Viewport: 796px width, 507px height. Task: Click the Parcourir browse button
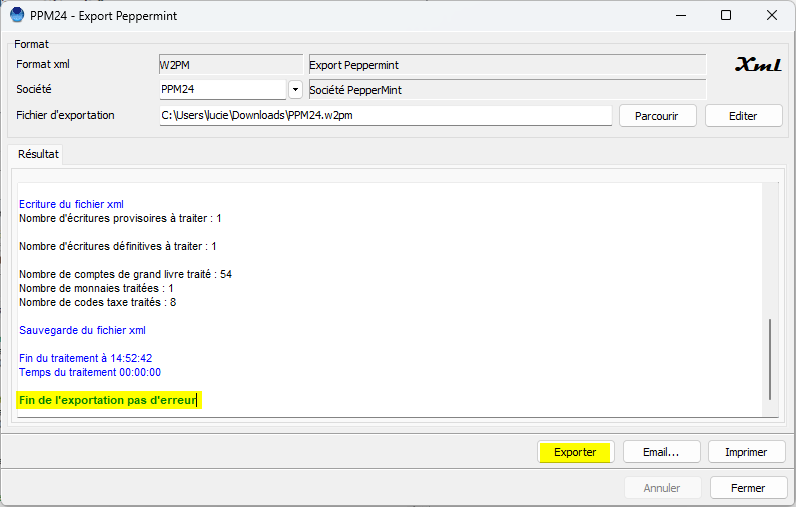pos(657,116)
